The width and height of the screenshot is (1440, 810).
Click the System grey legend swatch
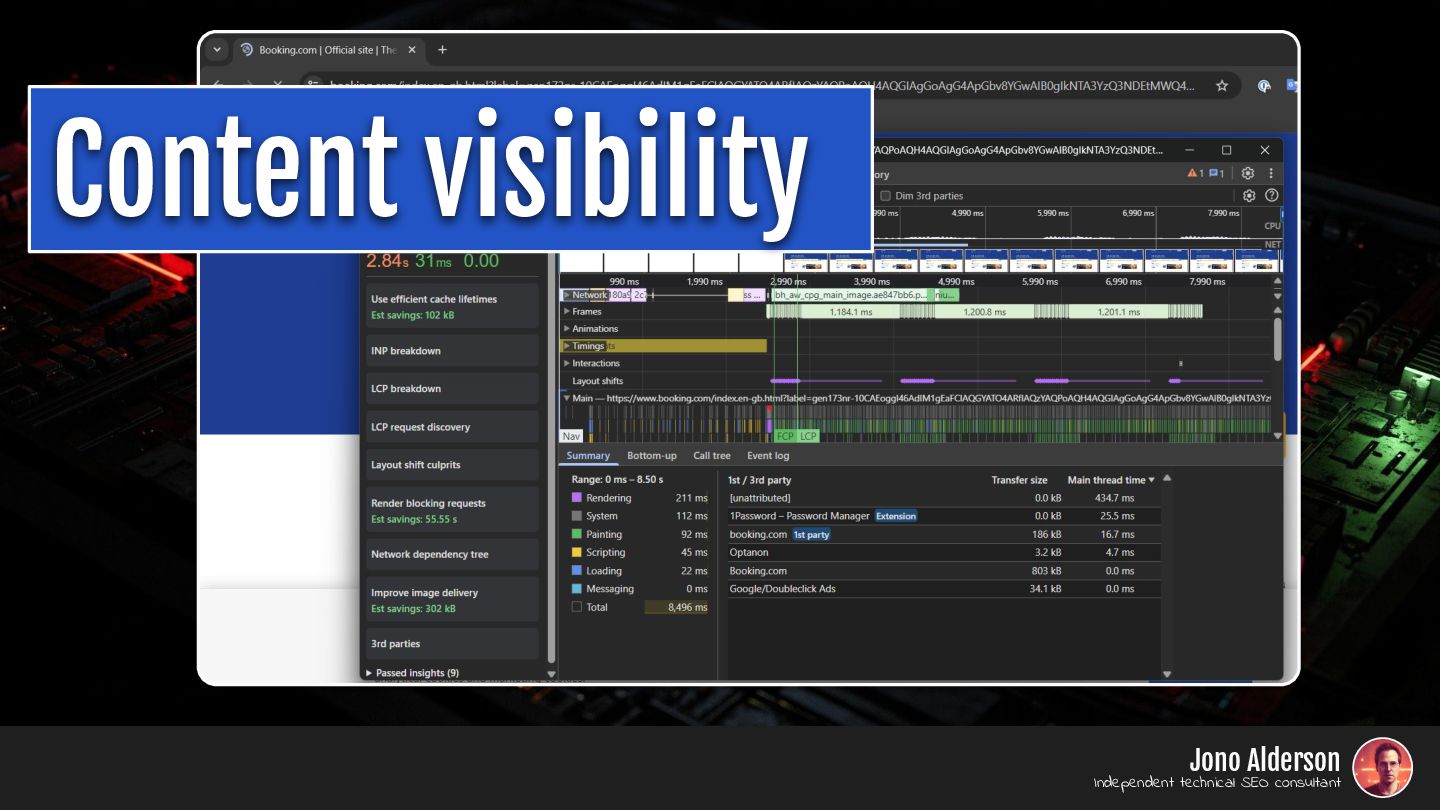[576, 516]
